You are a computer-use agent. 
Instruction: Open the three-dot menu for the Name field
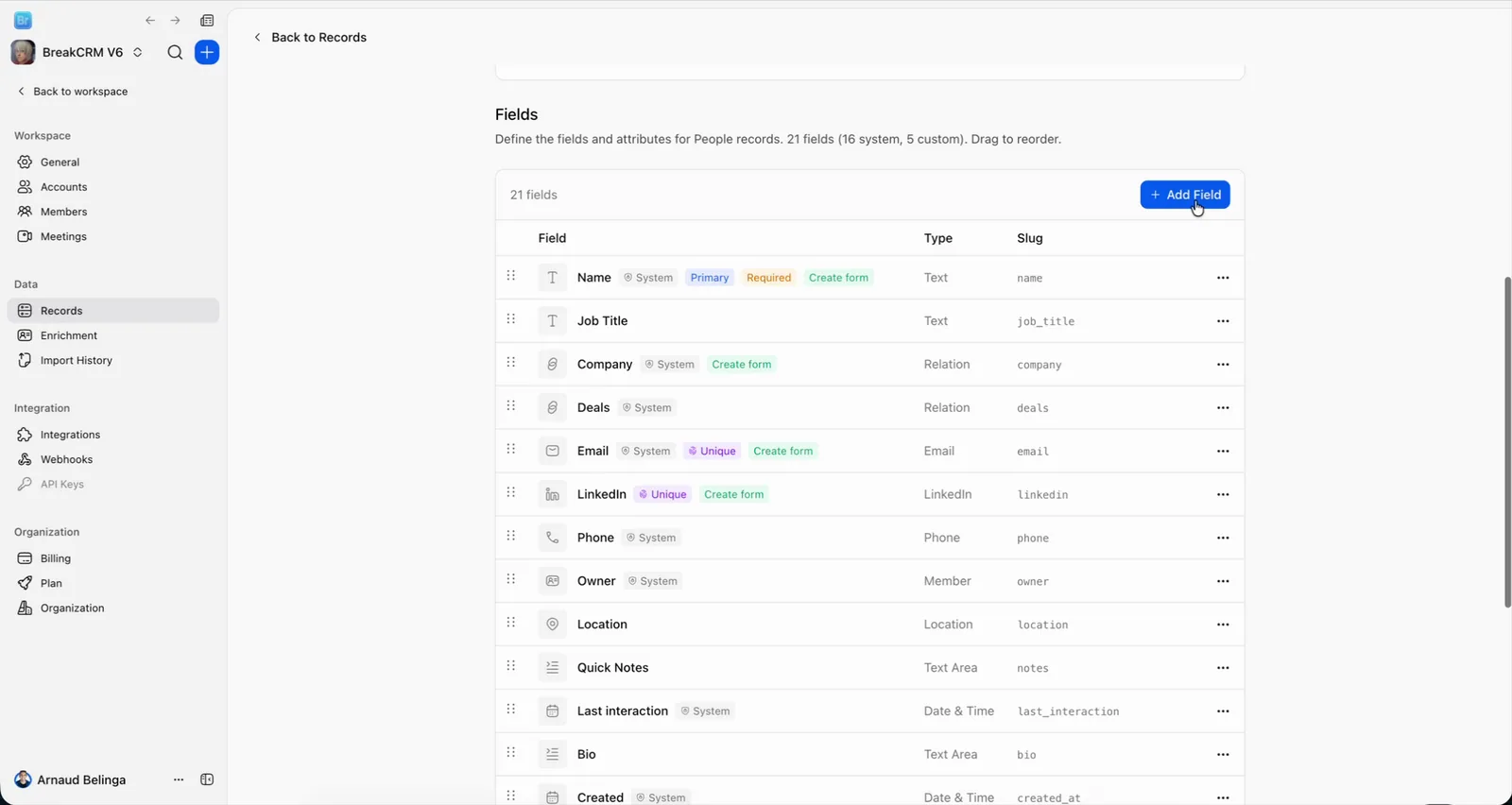pos(1223,278)
